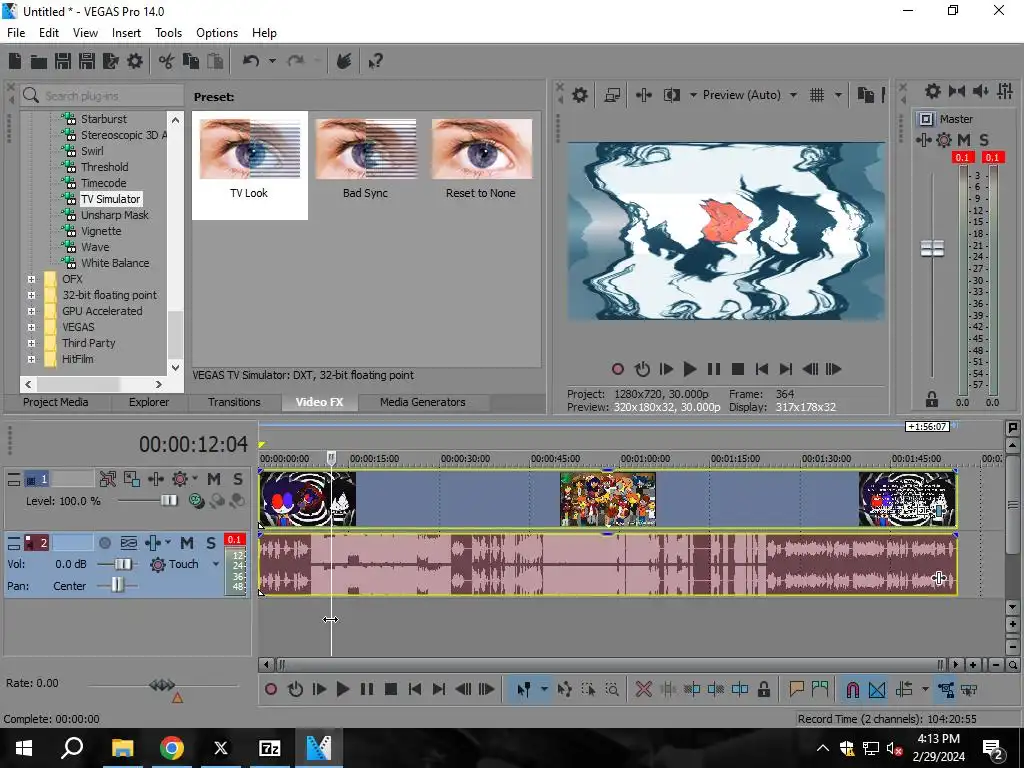
Task: Mute video track 1
Action: (214, 479)
